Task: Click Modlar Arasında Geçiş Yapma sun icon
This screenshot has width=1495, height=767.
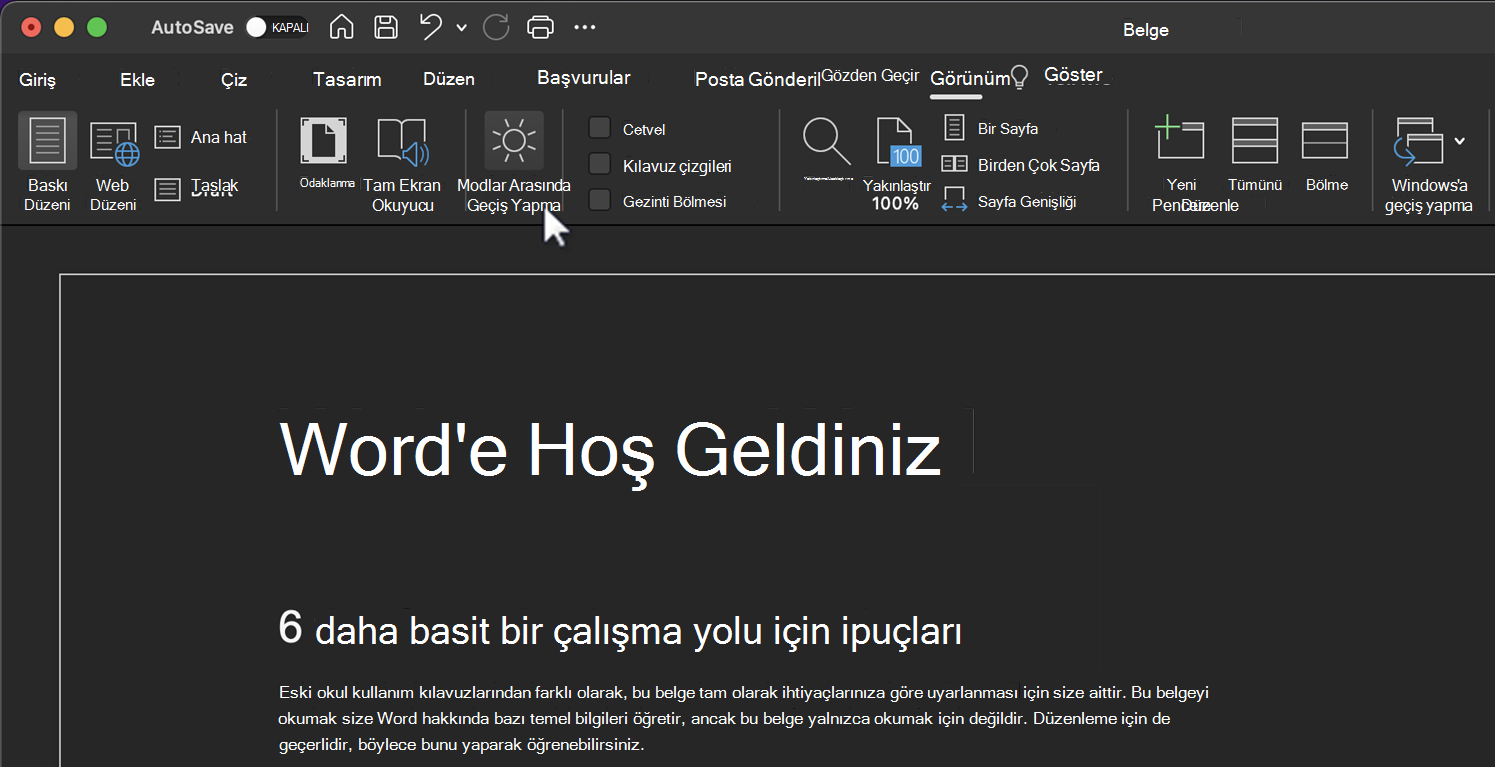Action: point(514,141)
